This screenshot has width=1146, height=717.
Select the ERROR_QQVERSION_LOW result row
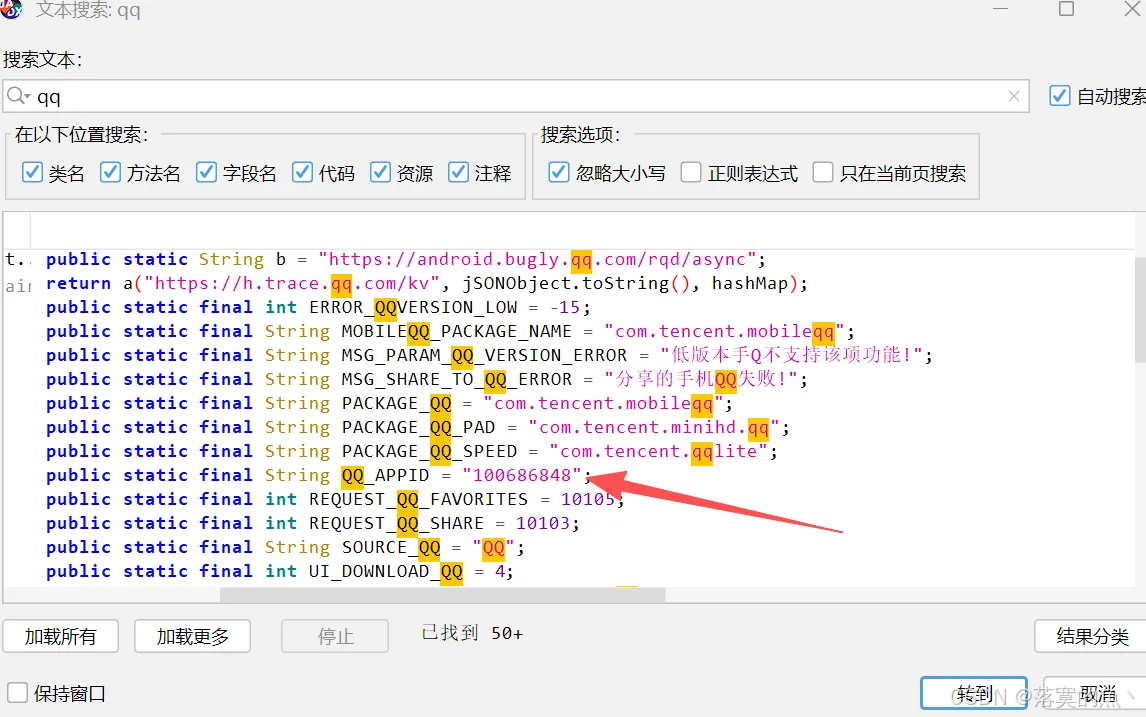point(570,307)
